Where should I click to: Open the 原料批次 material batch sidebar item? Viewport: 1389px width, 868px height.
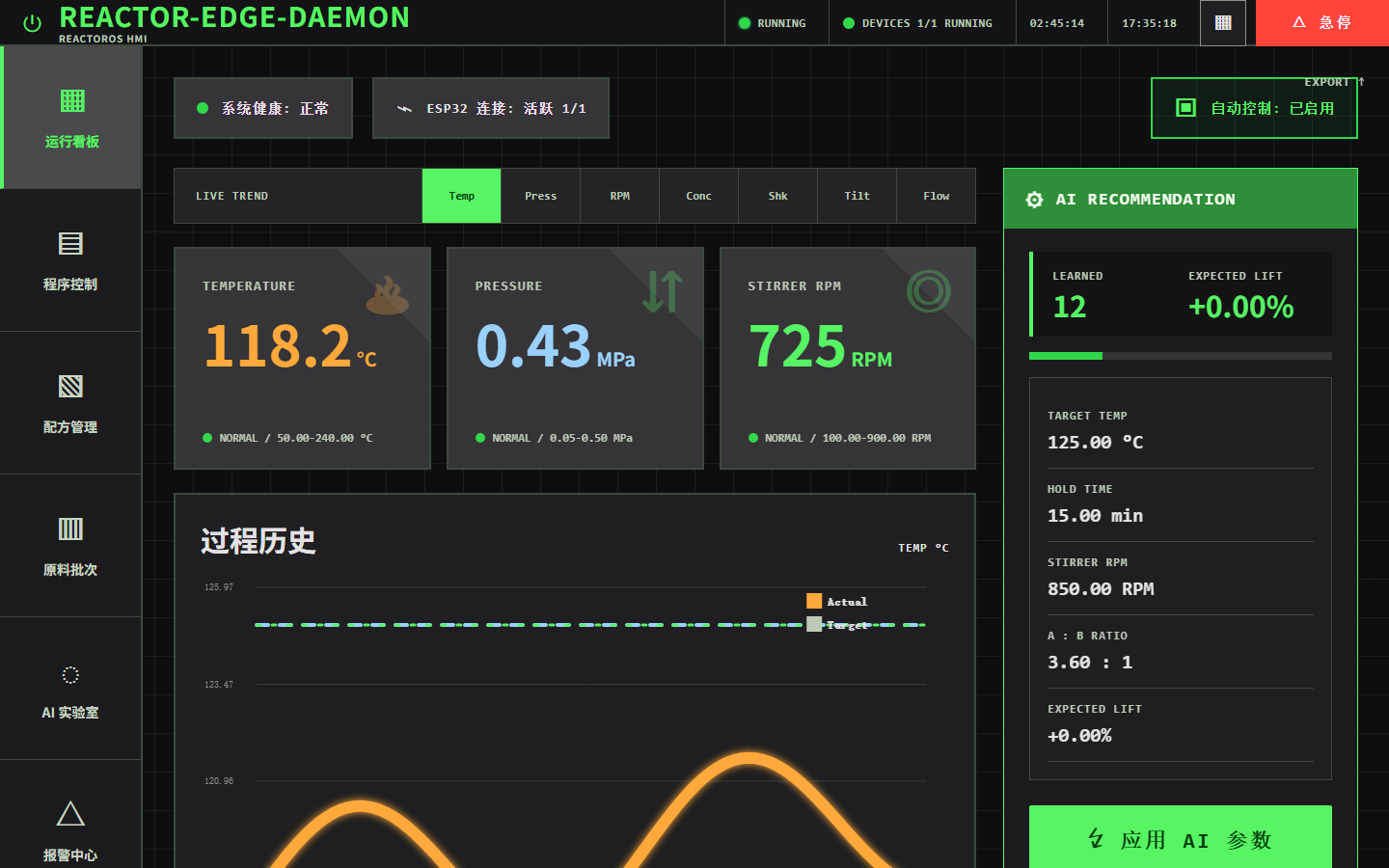(71, 546)
